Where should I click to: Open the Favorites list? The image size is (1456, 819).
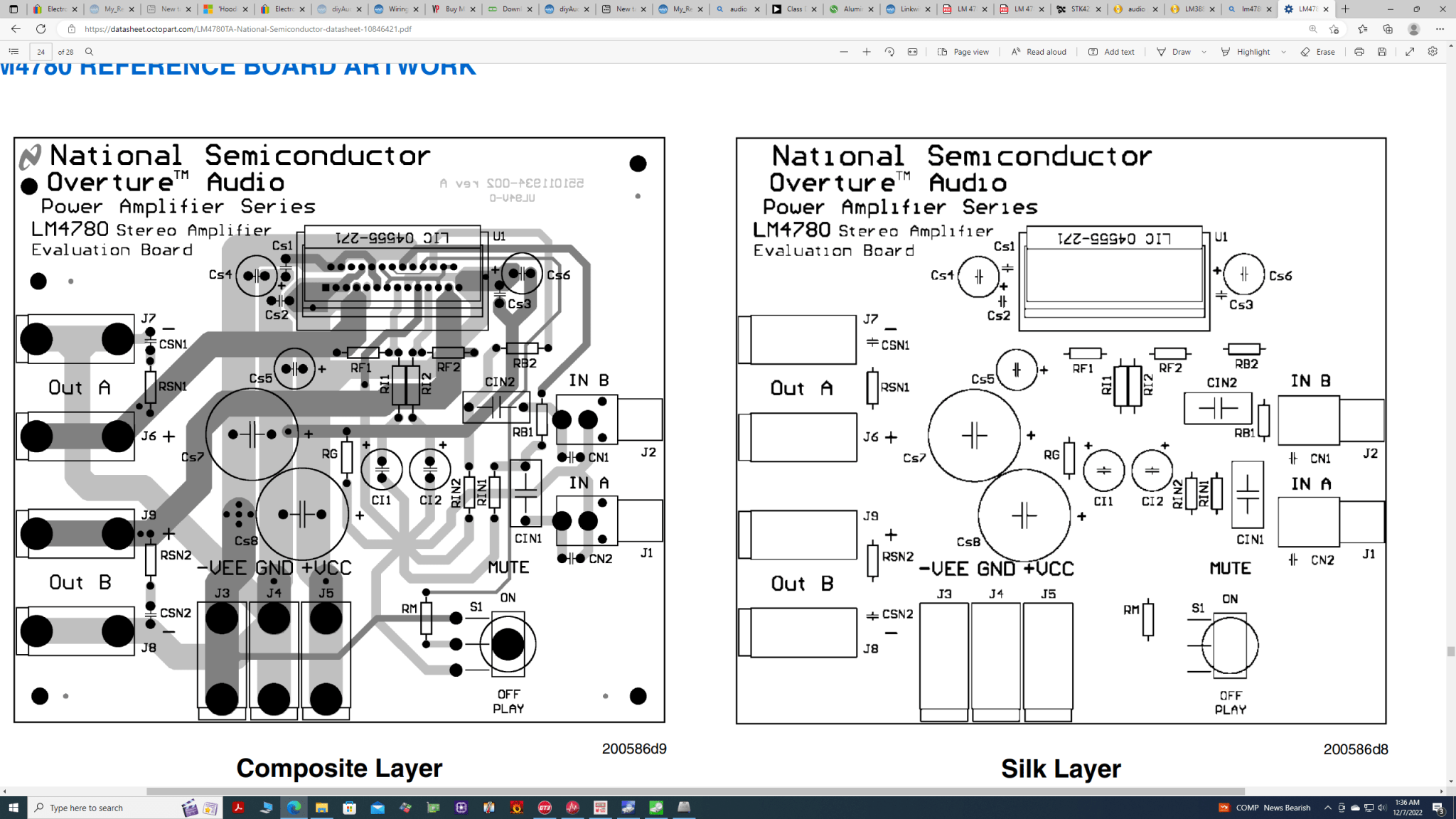pyautogui.click(x=1362, y=29)
